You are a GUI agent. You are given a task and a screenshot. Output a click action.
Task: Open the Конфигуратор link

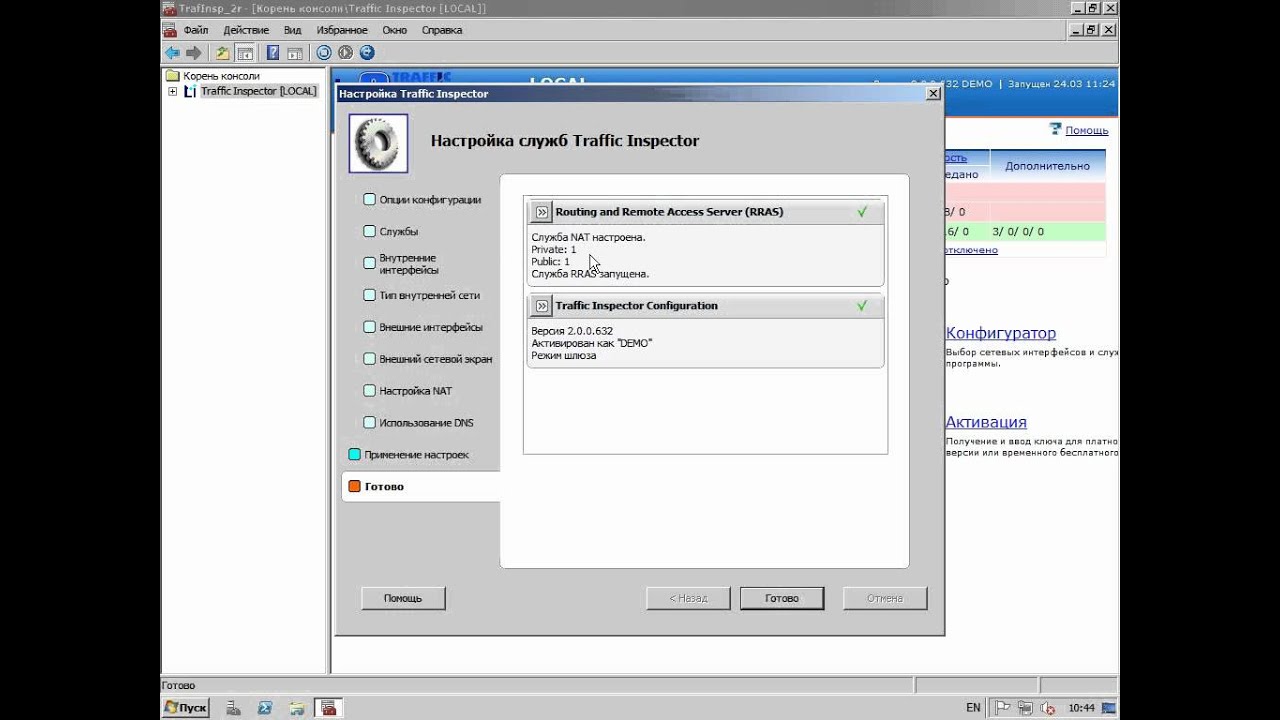pos(1001,333)
